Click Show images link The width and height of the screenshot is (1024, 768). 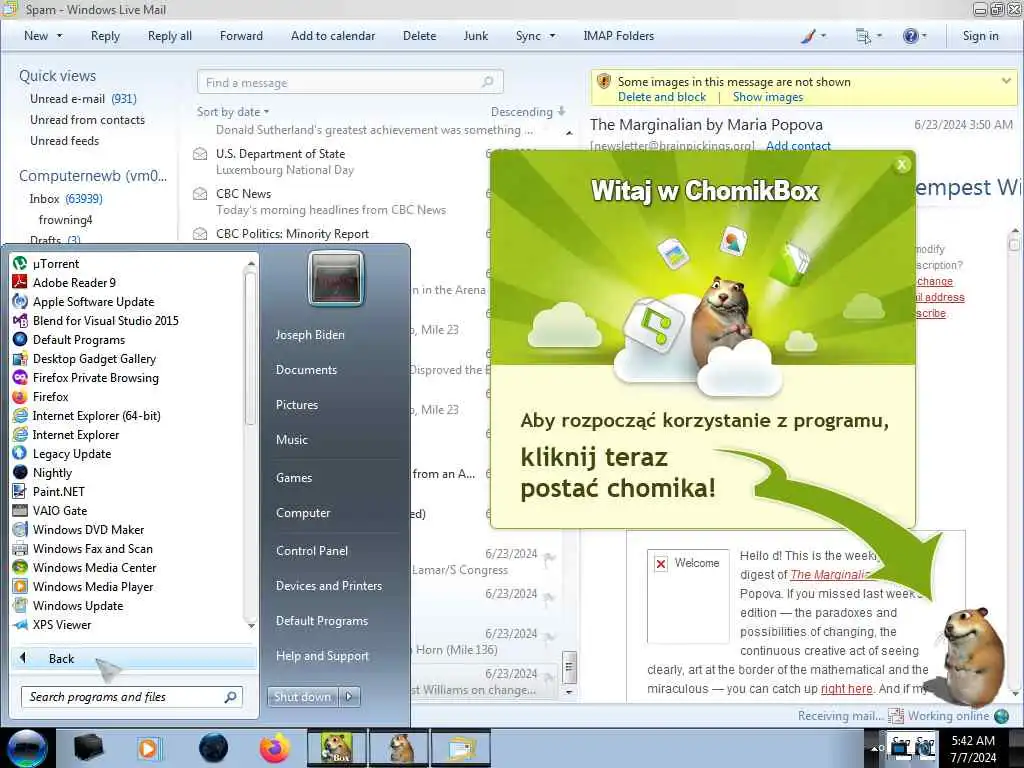(x=767, y=97)
